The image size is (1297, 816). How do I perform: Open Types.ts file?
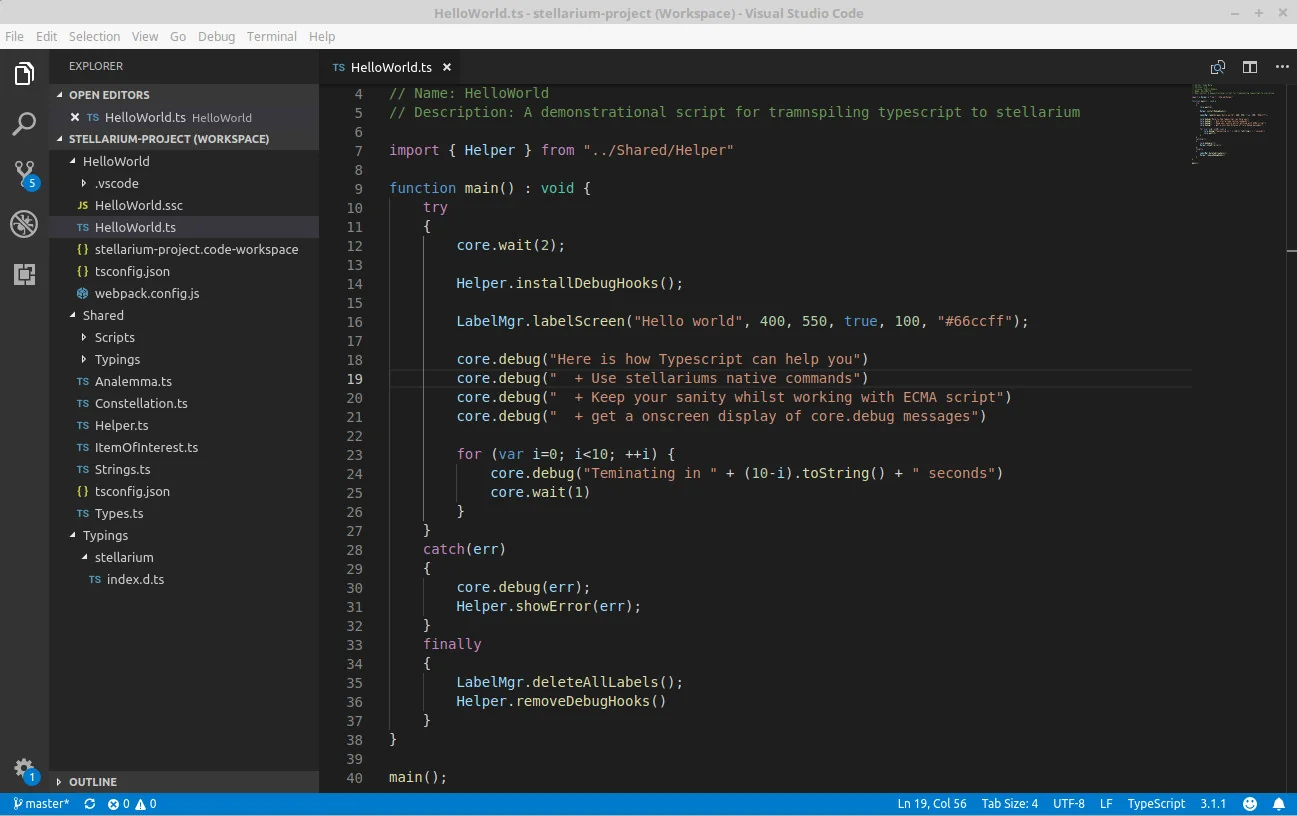coord(184,513)
